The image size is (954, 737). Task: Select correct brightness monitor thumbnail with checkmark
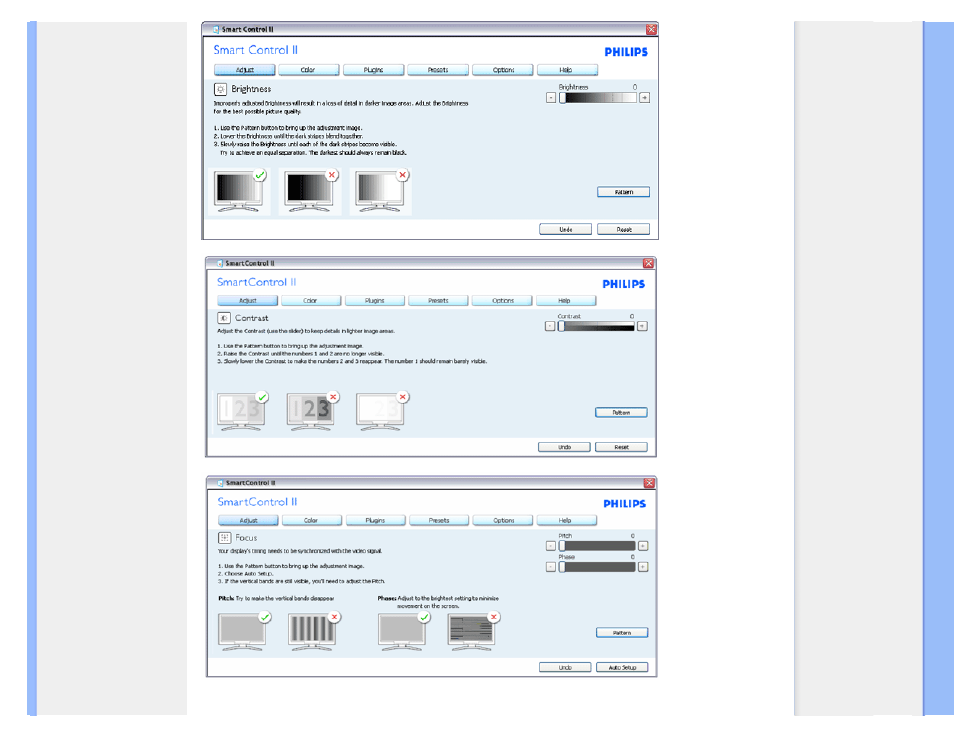click(x=239, y=192)
